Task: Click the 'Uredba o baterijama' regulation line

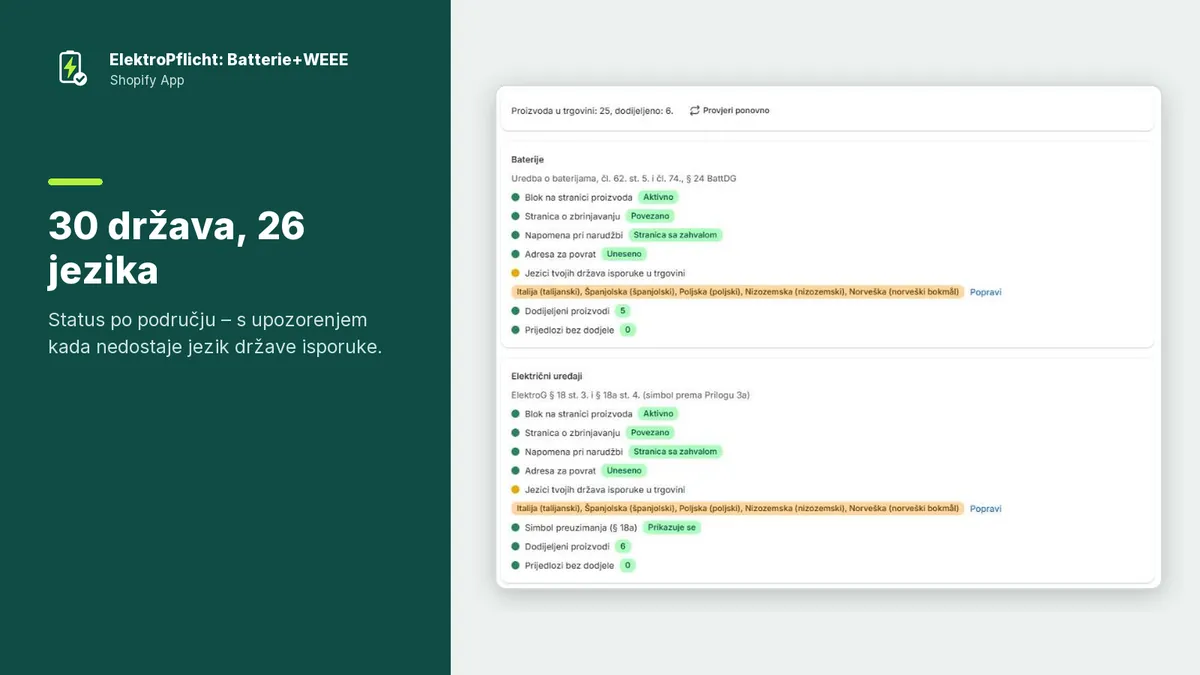Action: [x=624, y=178]
